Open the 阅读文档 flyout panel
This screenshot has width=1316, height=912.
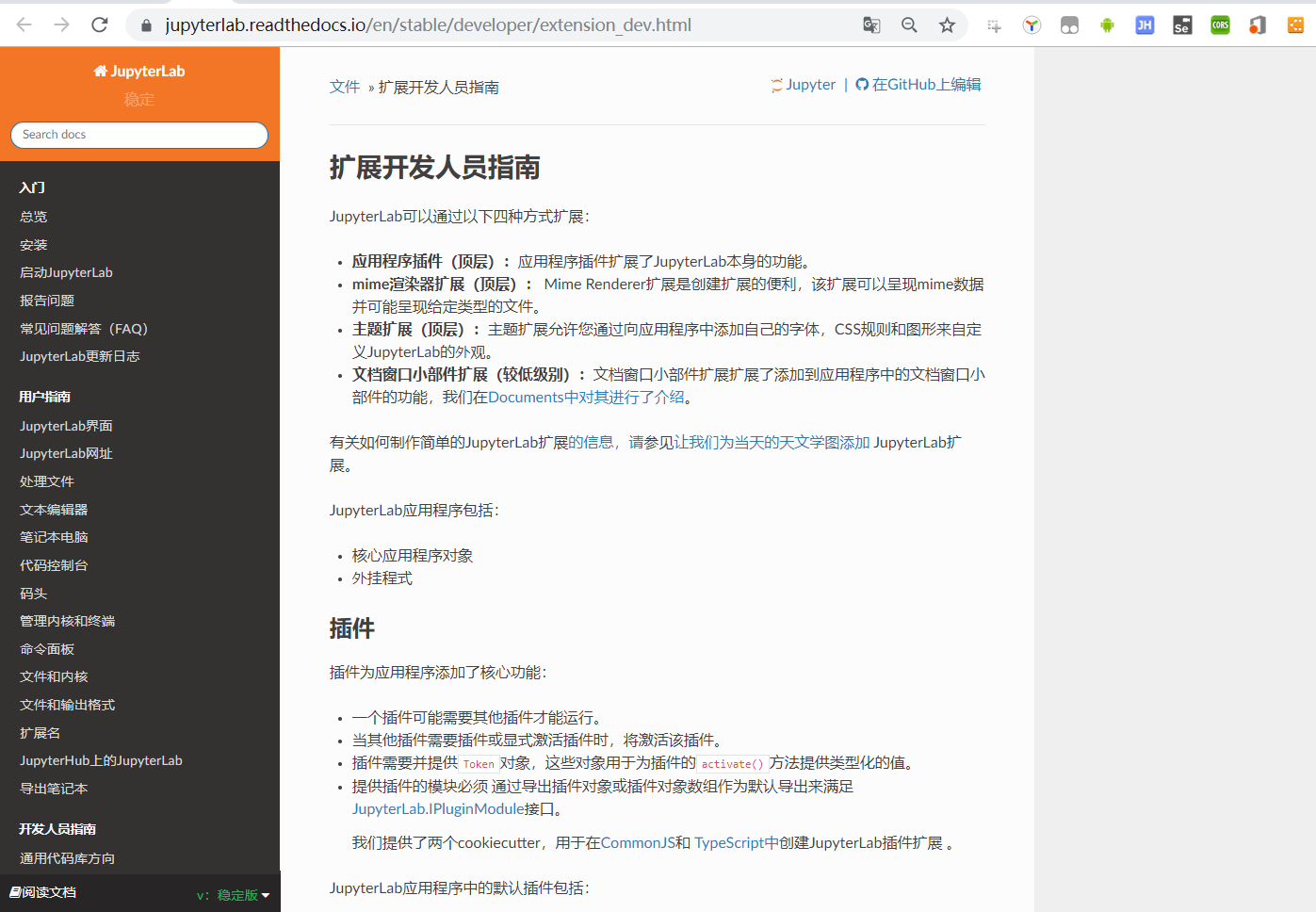coord(42,892)
